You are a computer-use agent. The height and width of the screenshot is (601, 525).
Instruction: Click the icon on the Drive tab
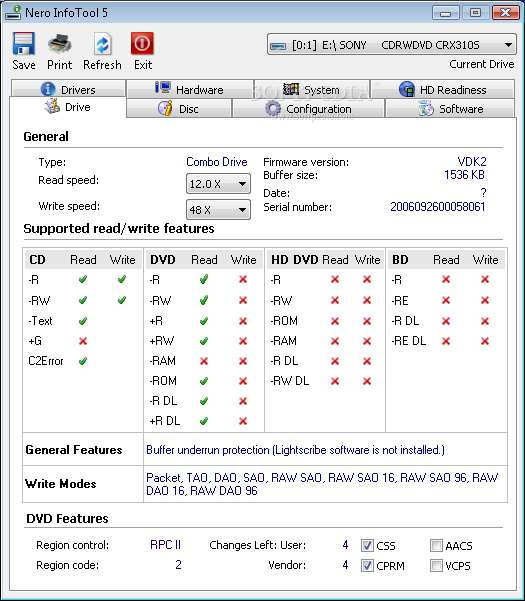(52, 106)
